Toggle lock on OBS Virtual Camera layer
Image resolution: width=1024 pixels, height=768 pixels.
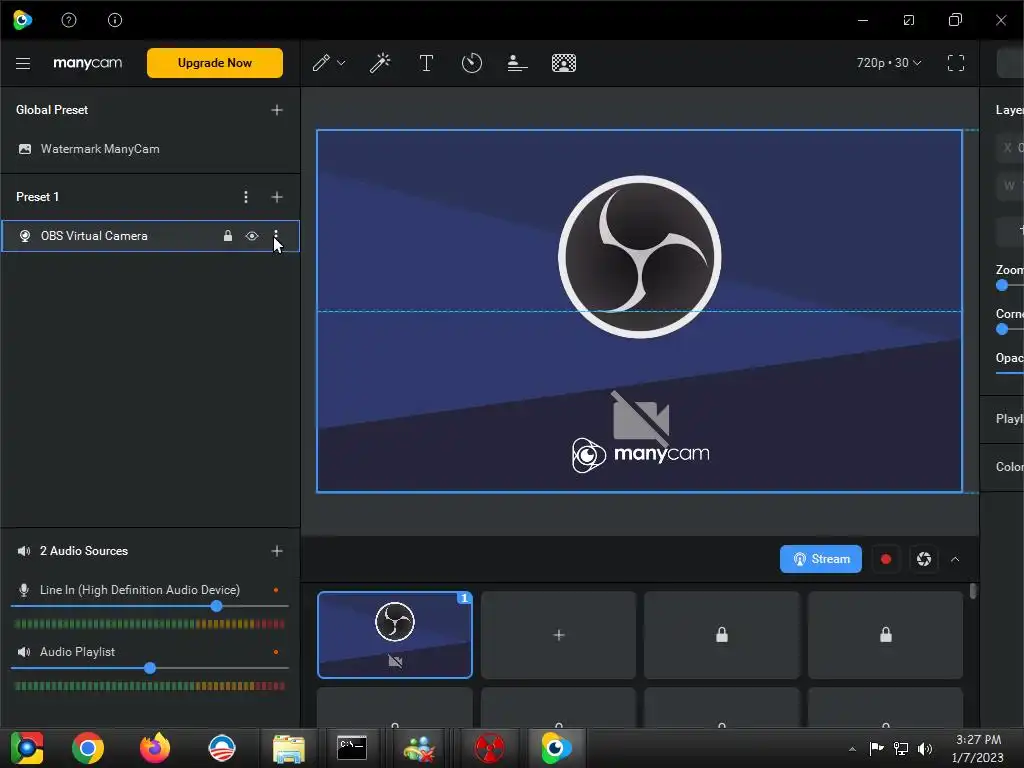[228, 236]
